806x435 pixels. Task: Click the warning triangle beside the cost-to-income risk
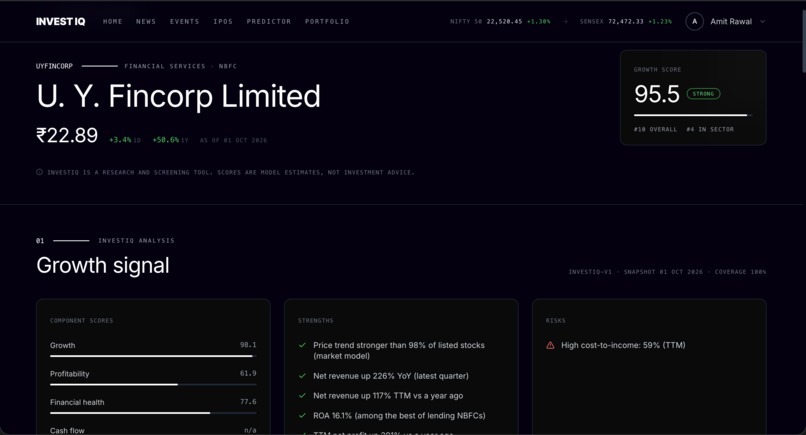click(550, 345)
